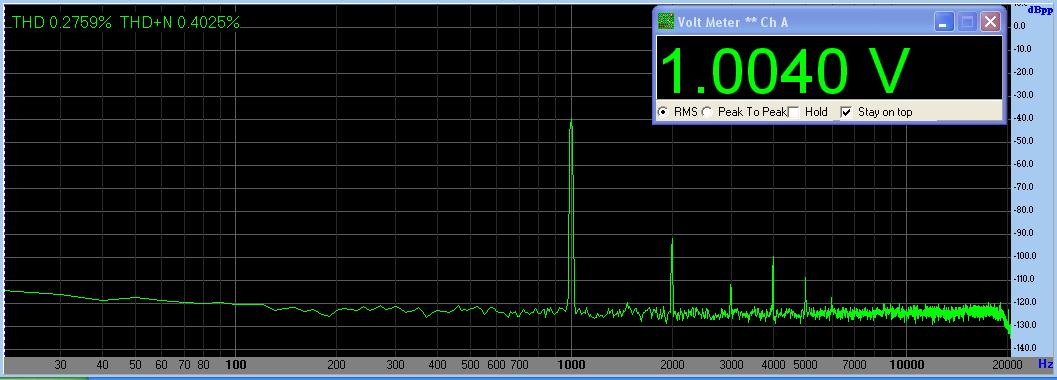Click the Volt Meter window's green app icon
Image resolution: width=1057 pixels, height=380 pixels.
[665, 22]
